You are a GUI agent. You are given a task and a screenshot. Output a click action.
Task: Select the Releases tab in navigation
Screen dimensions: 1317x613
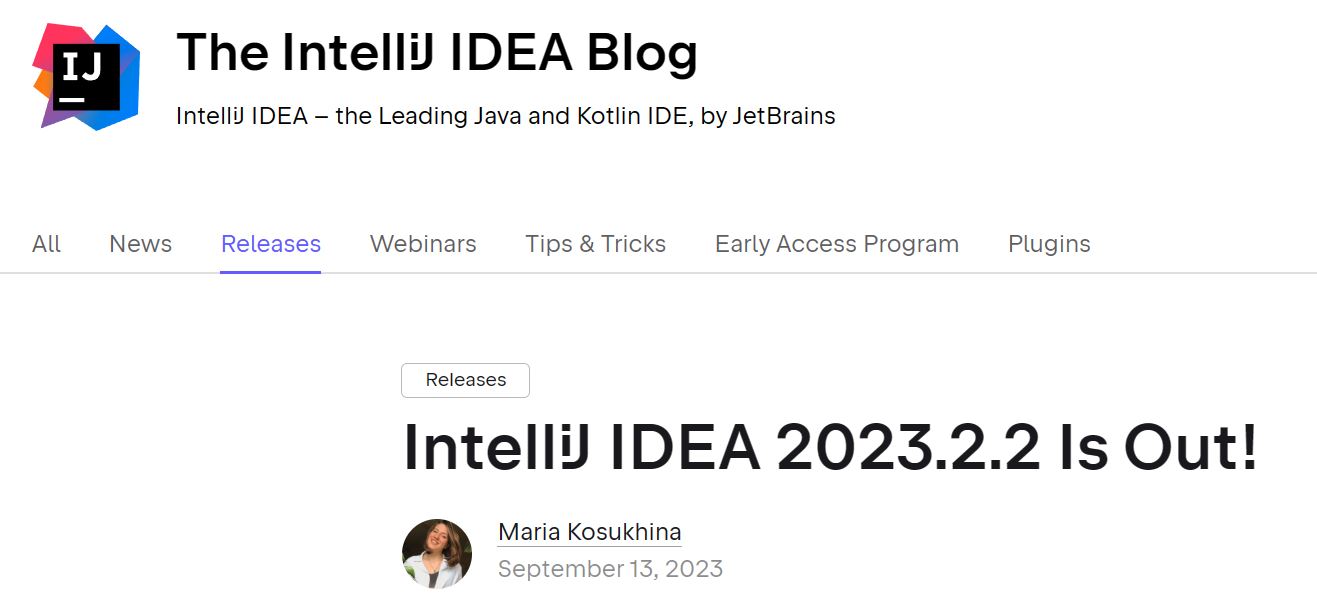pyautogui.click(x=271, y=244)
